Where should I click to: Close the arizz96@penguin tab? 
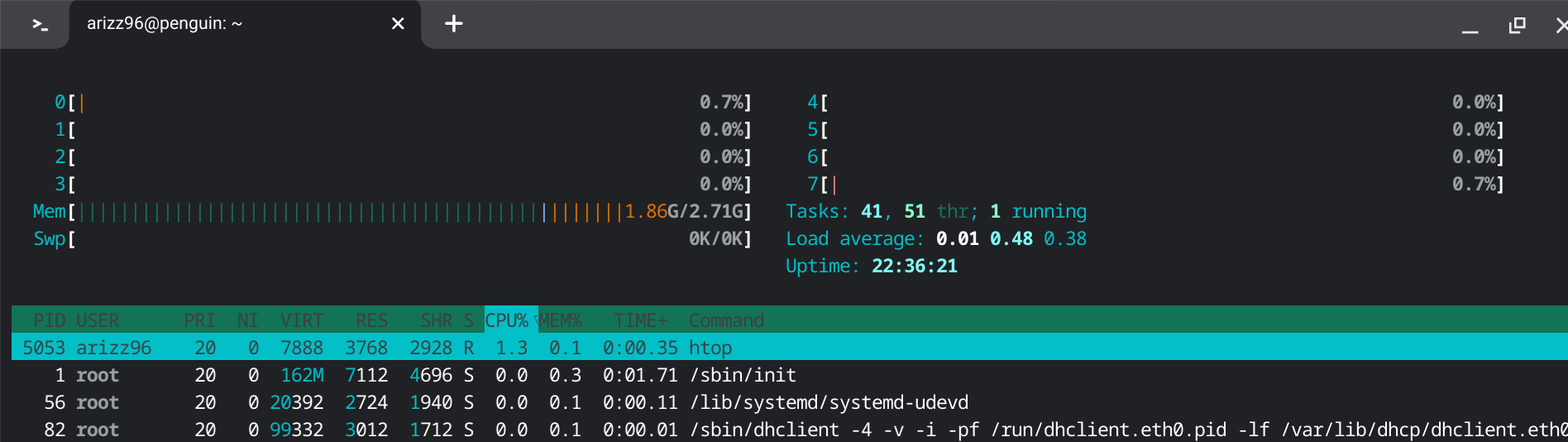coord(398,24)
